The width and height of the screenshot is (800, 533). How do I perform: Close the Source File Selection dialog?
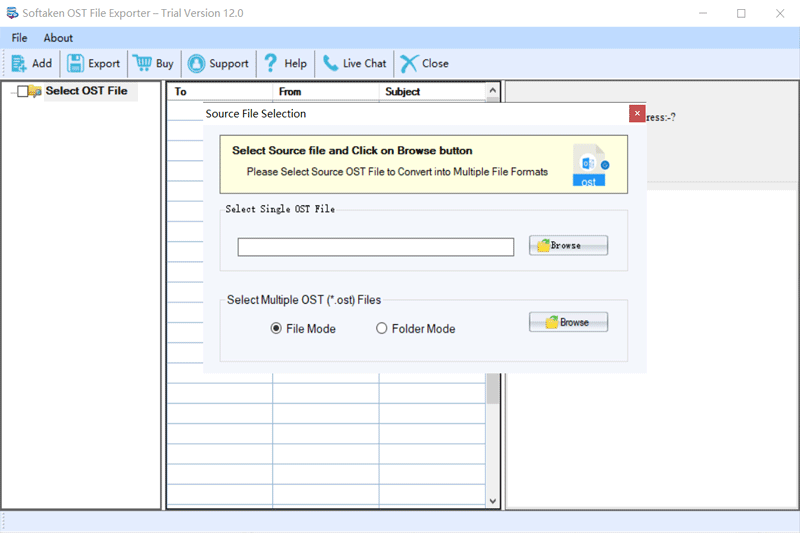(637, 114)
